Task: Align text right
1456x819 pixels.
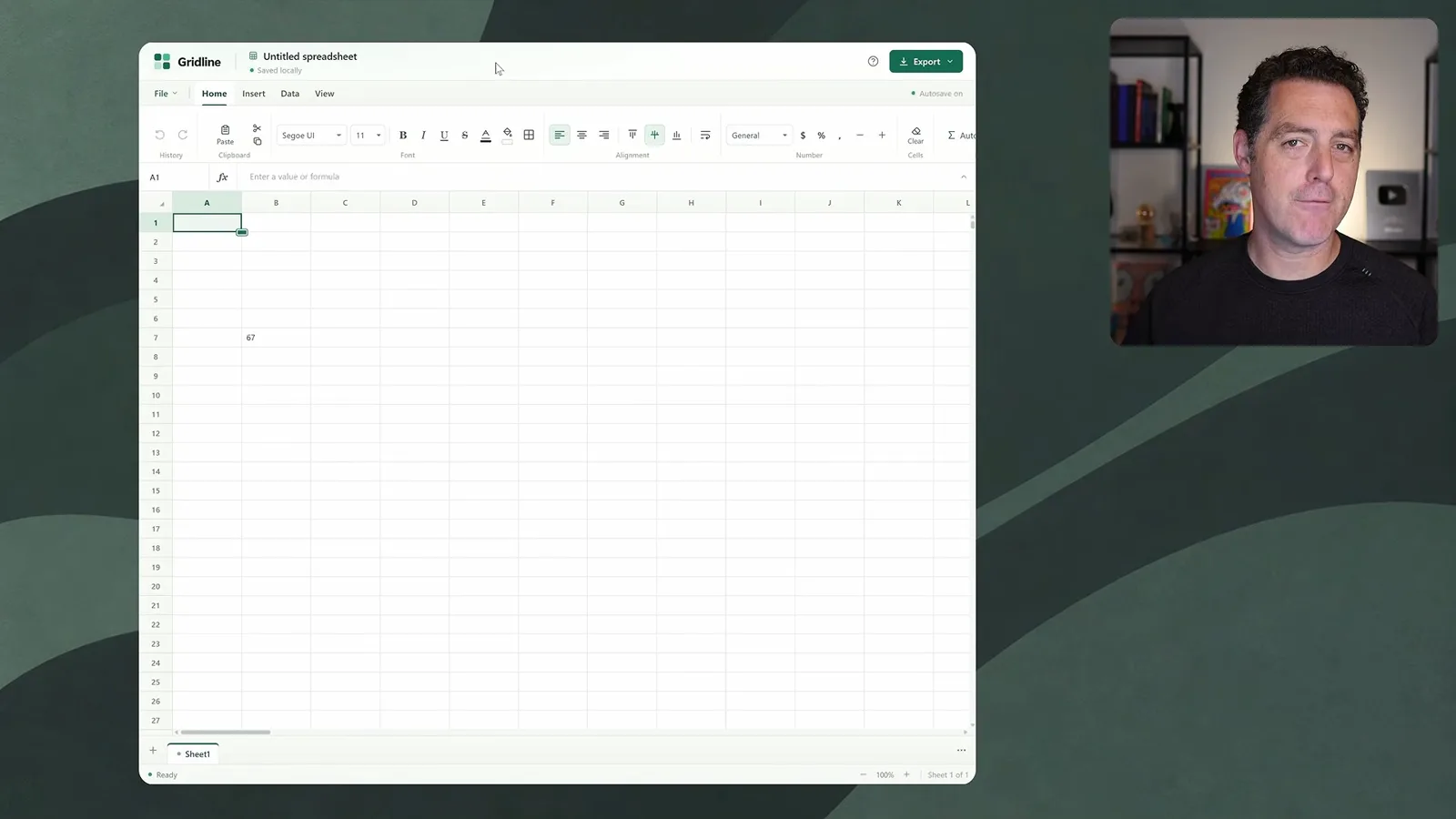Action: click(x=603, y=135)
